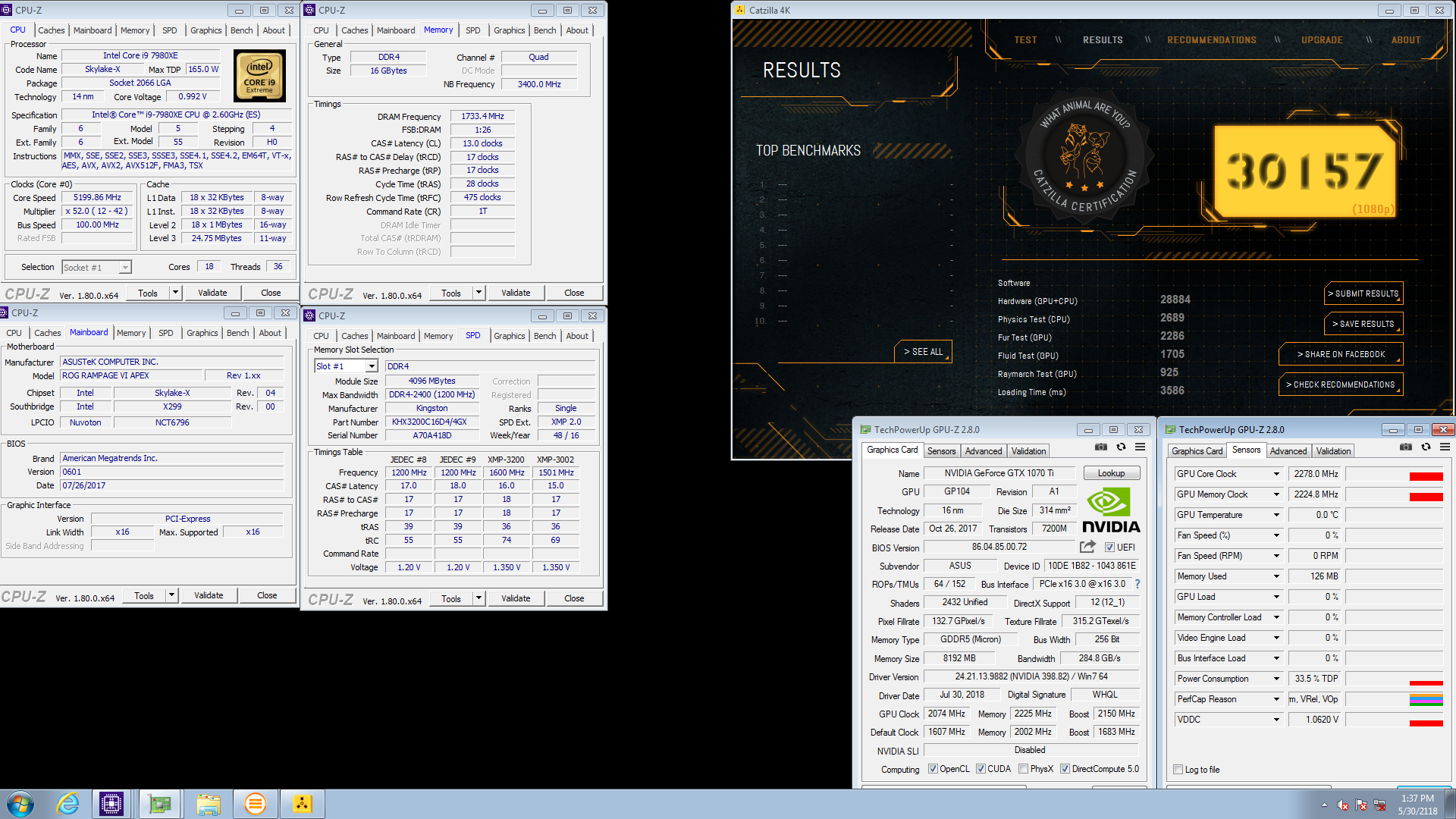
Task: Click the Catzilla certification badge
Action: 1084,156
